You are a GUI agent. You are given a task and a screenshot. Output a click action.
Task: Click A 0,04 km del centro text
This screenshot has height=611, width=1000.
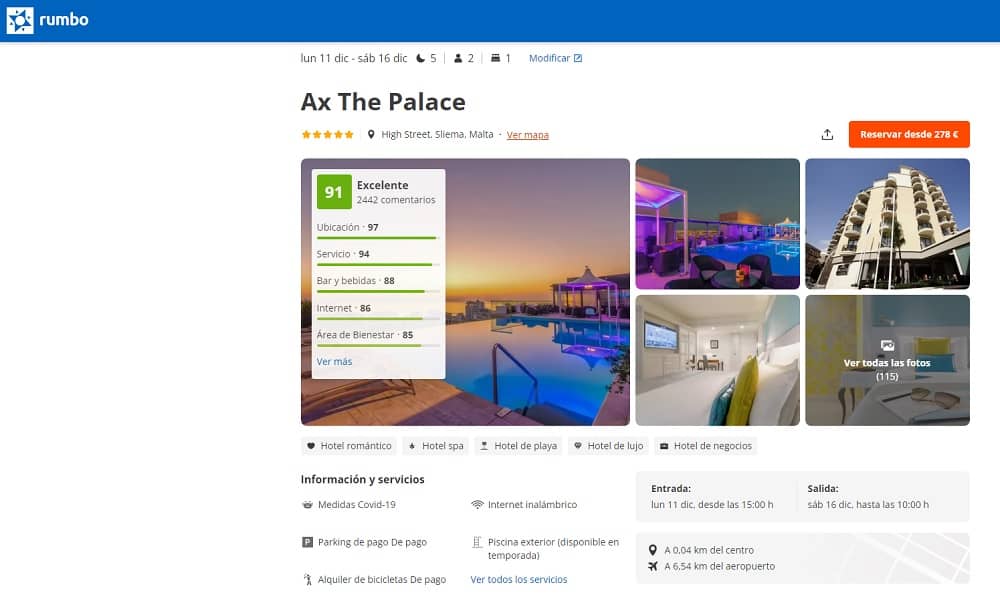(x=709, y=550)
